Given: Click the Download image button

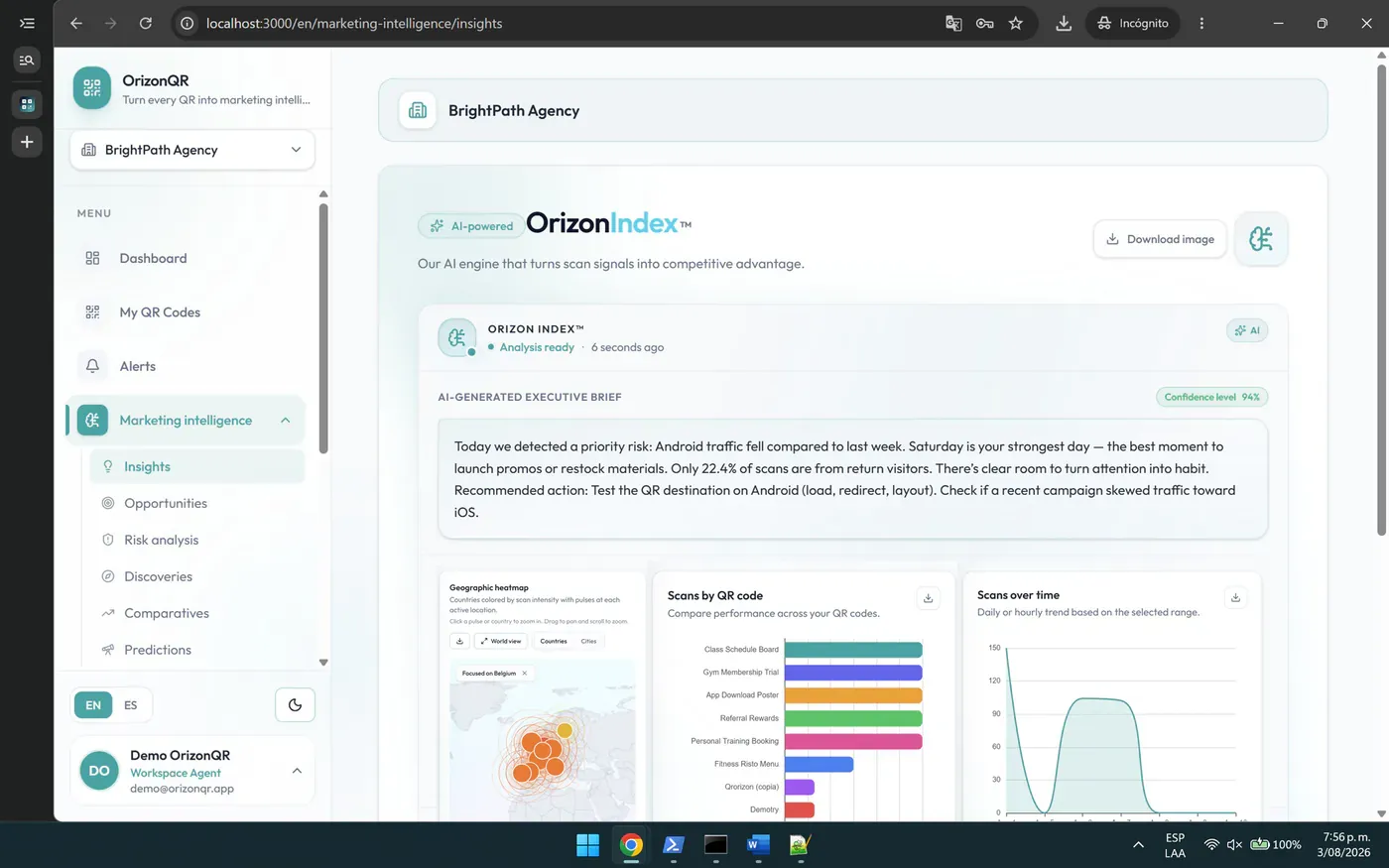Looking at the screenshot, I should [1160, 239].
